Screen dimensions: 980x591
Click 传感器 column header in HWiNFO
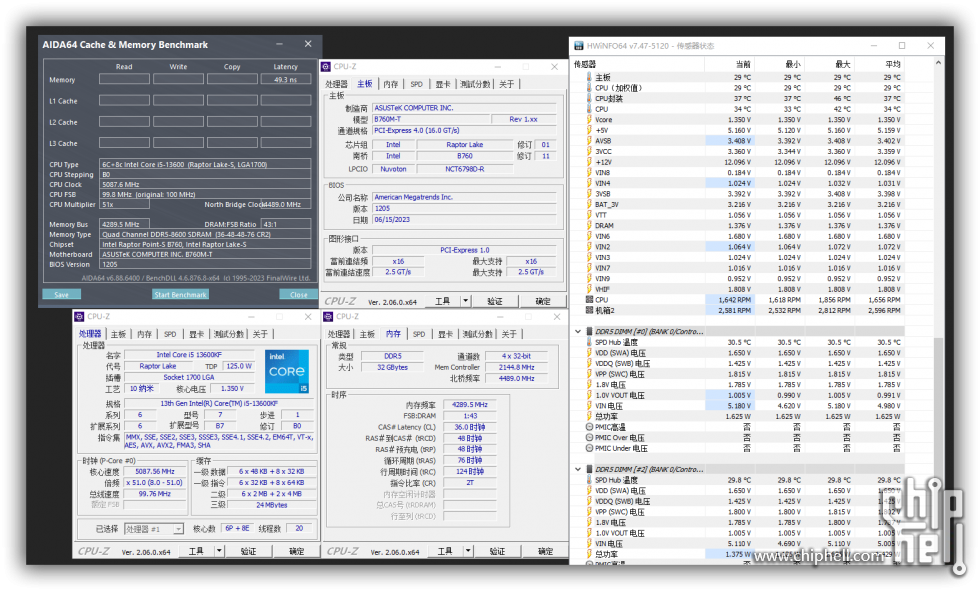click(638, 64)
